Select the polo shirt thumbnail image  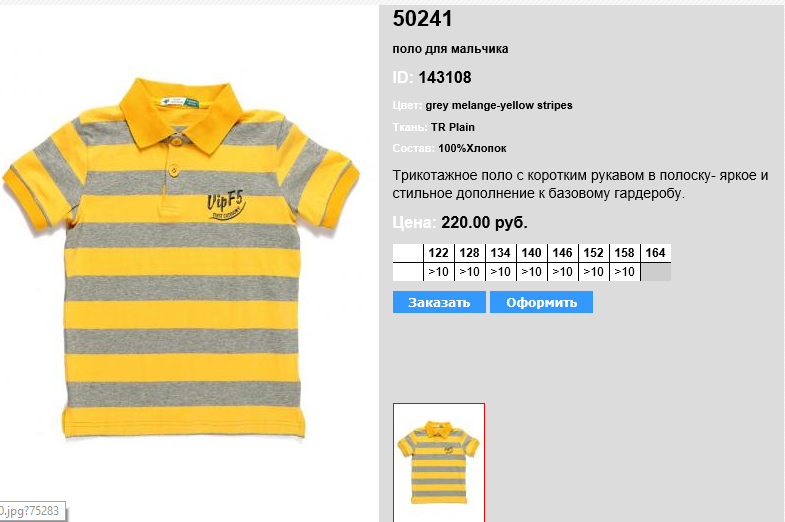(439, 462)
